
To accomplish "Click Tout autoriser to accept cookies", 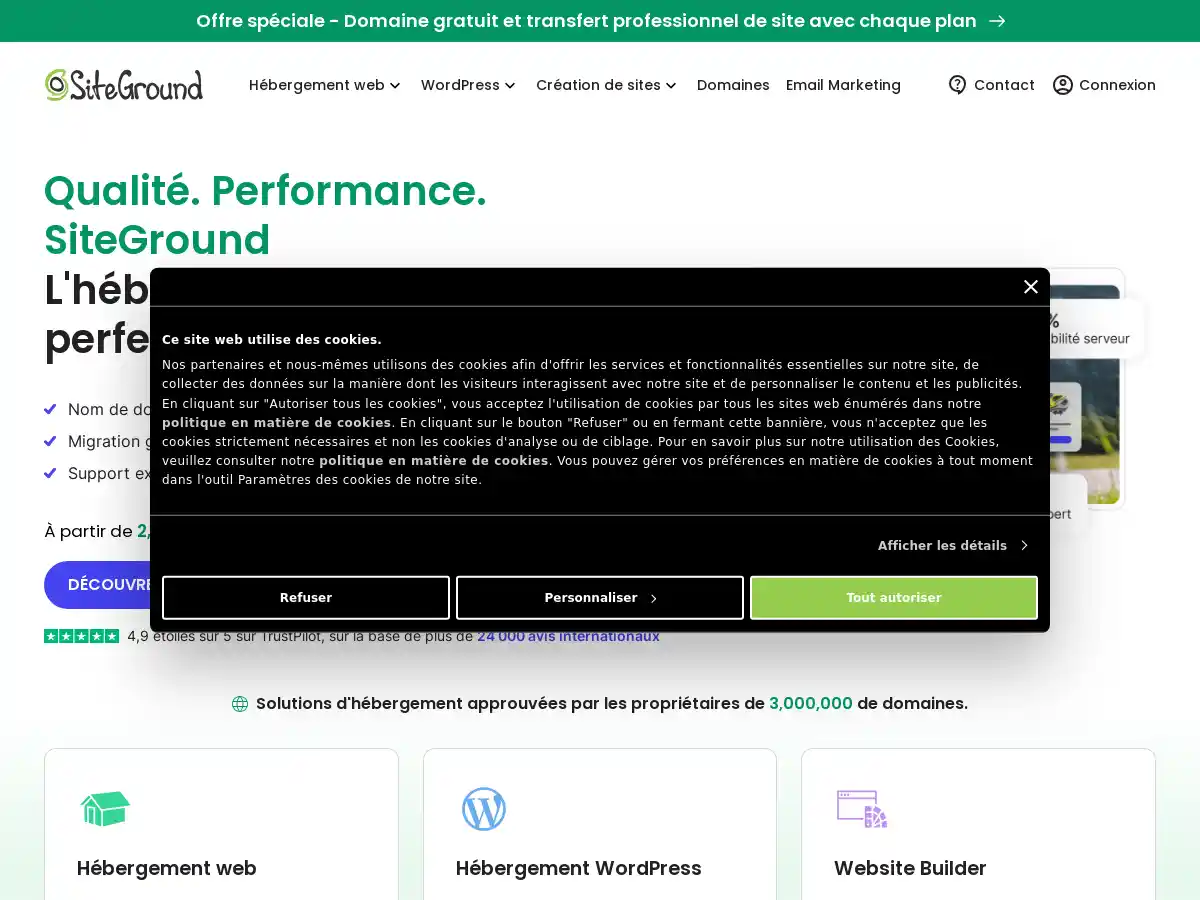I will point(893,597).
